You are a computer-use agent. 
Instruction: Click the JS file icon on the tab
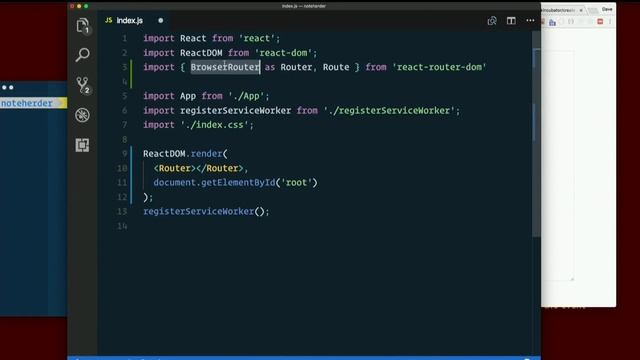109,20
